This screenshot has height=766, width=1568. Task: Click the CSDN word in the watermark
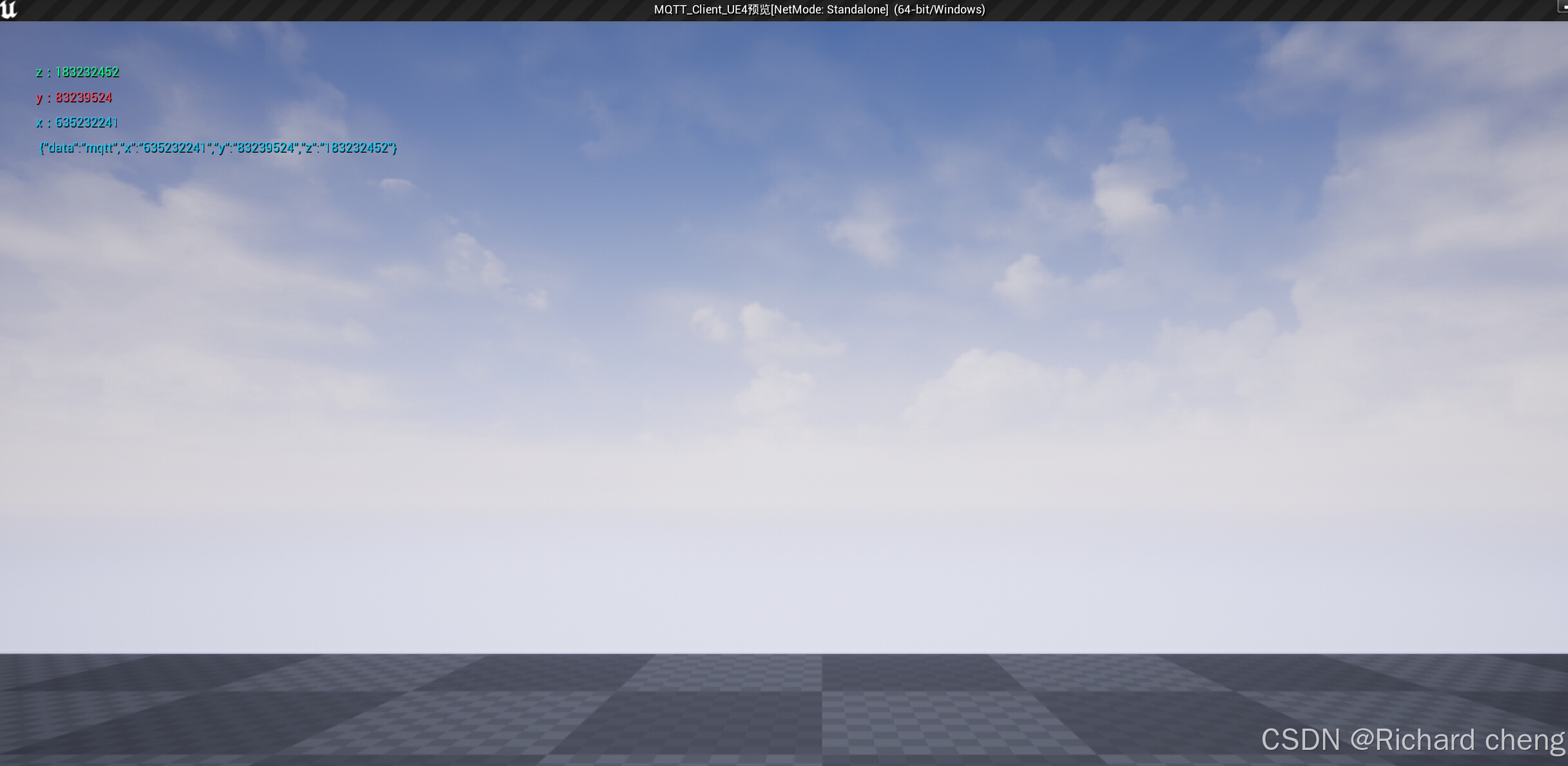tap(1300, 740)
